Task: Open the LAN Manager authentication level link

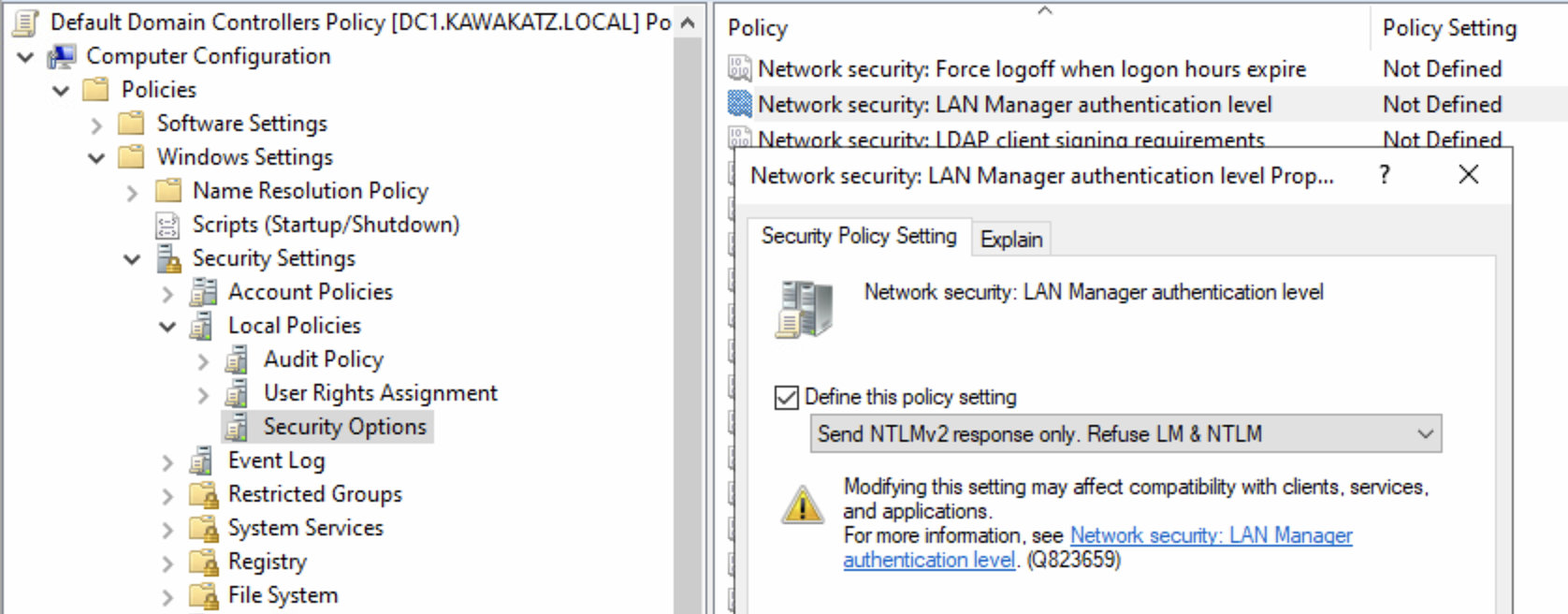Action: [x=1210, y=536]
